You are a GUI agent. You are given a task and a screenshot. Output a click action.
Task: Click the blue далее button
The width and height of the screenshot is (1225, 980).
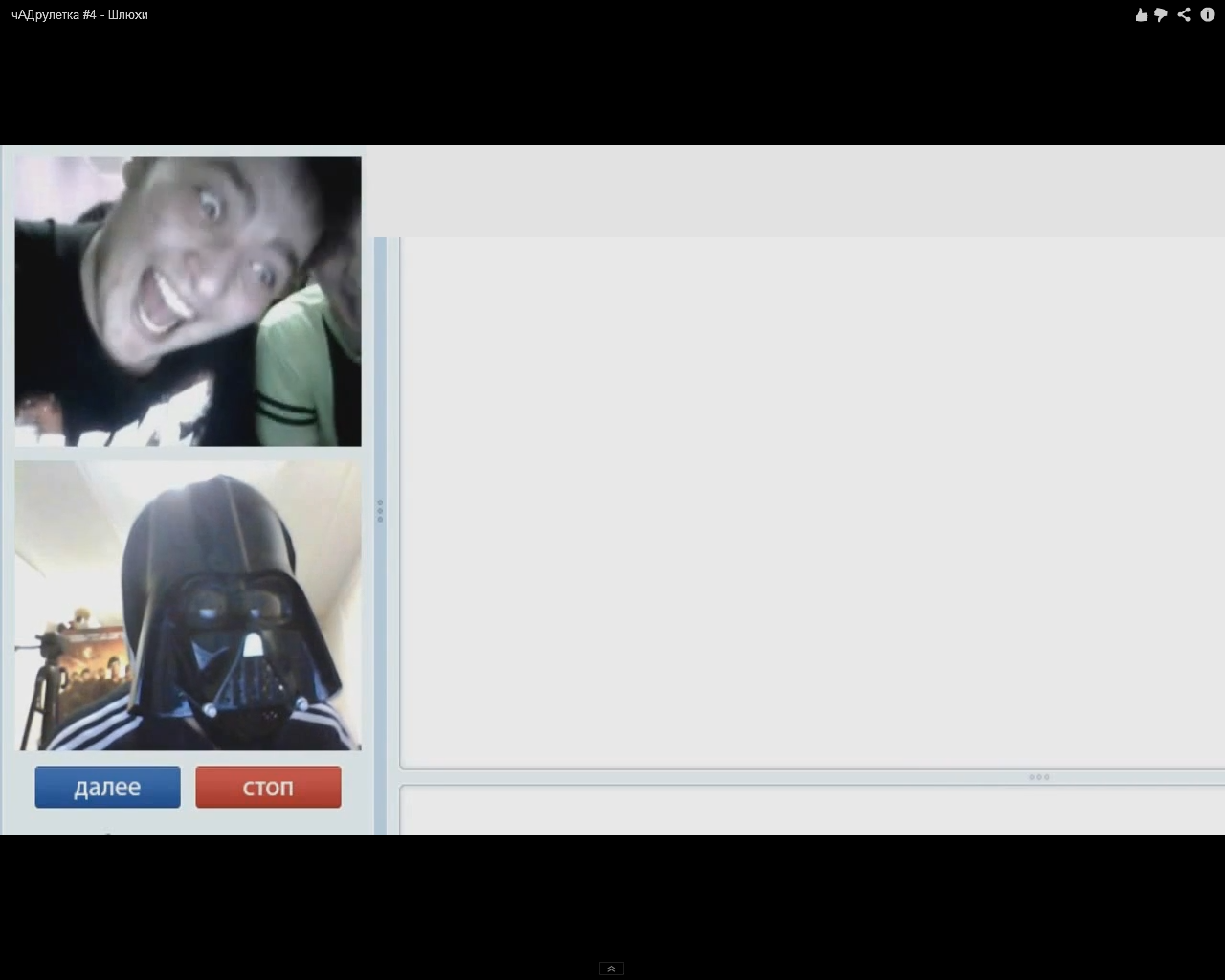[x=107, y=787]
